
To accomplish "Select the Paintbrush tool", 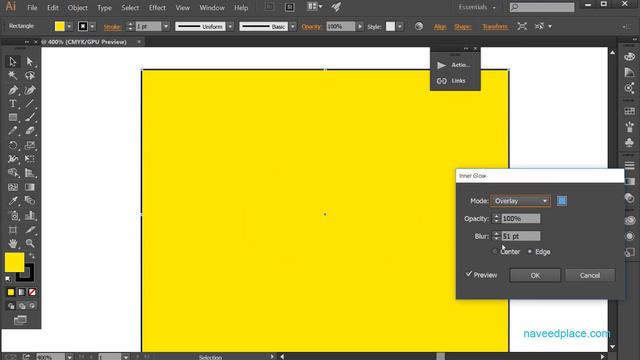I will tap(29, 118).
